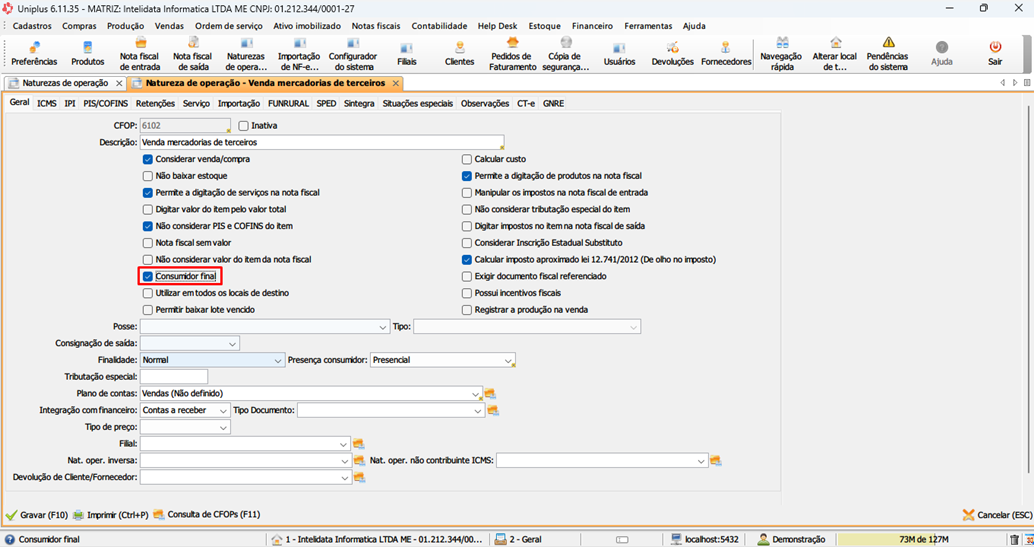The width and height of the screenshot is (1034, 547).
Task: Open the Produtos toolbar icon
Action: point(88,54)
